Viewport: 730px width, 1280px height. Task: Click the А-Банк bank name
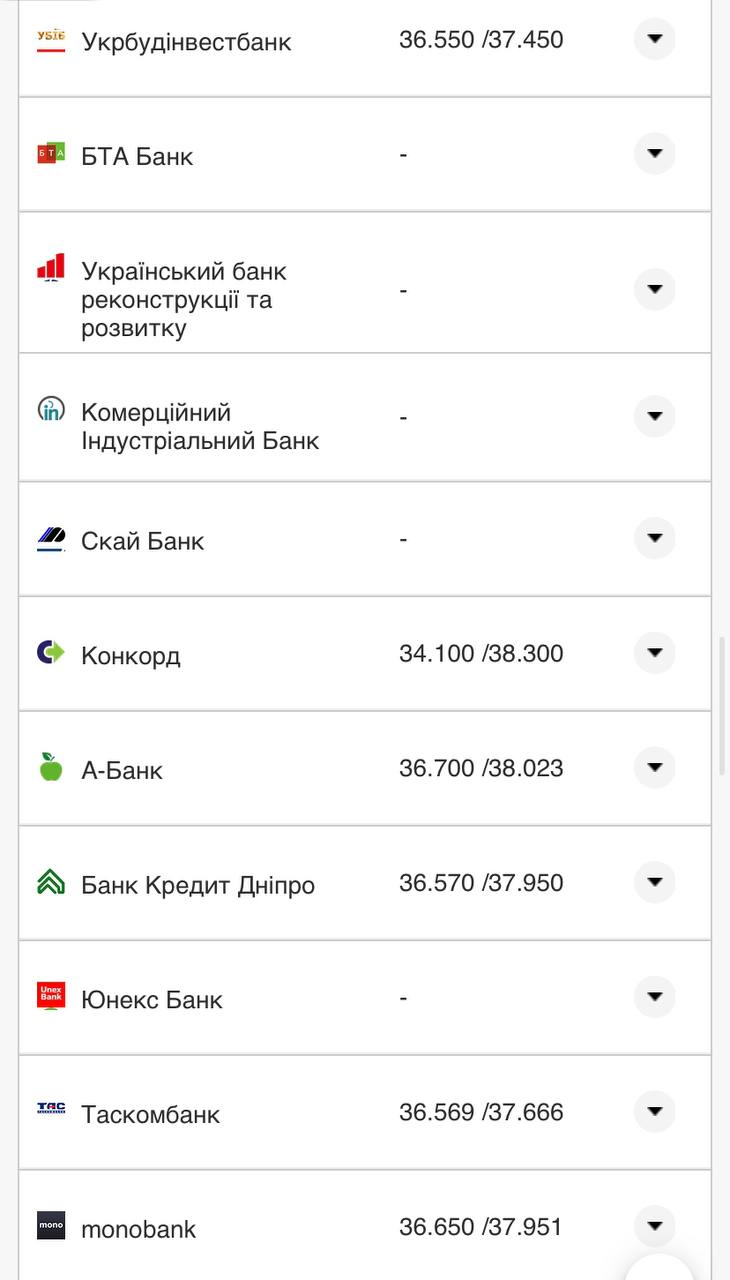coord(120,769)
